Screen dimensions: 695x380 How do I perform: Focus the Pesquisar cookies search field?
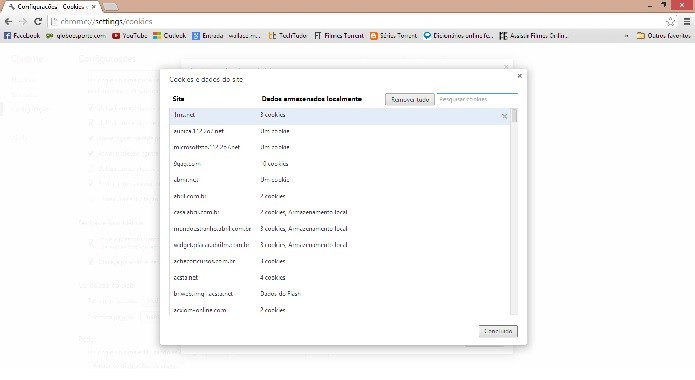(477, 99)
